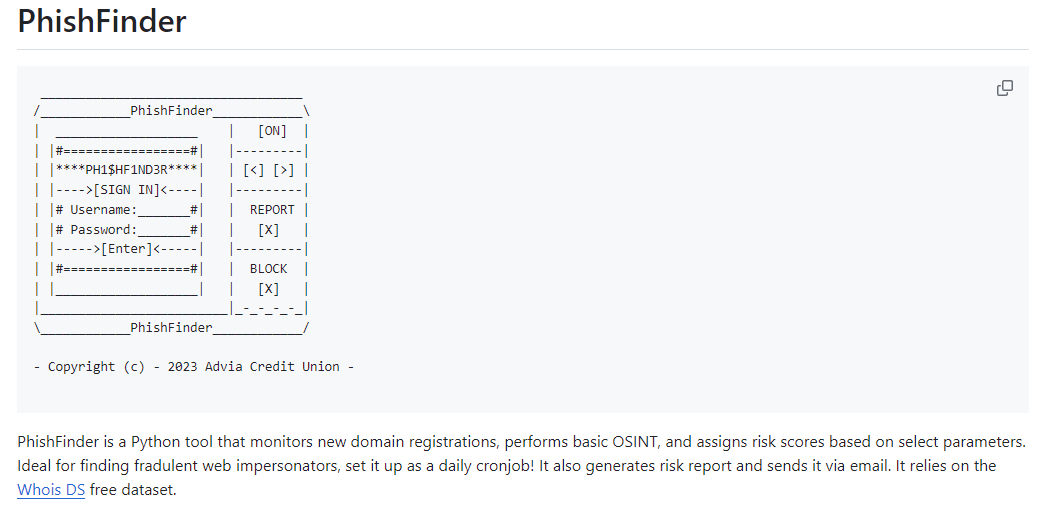The width and height of the screenshot is (1051, 509).
Task: Click PhishFinder in the top ASCII border
Action: point(172,111)
